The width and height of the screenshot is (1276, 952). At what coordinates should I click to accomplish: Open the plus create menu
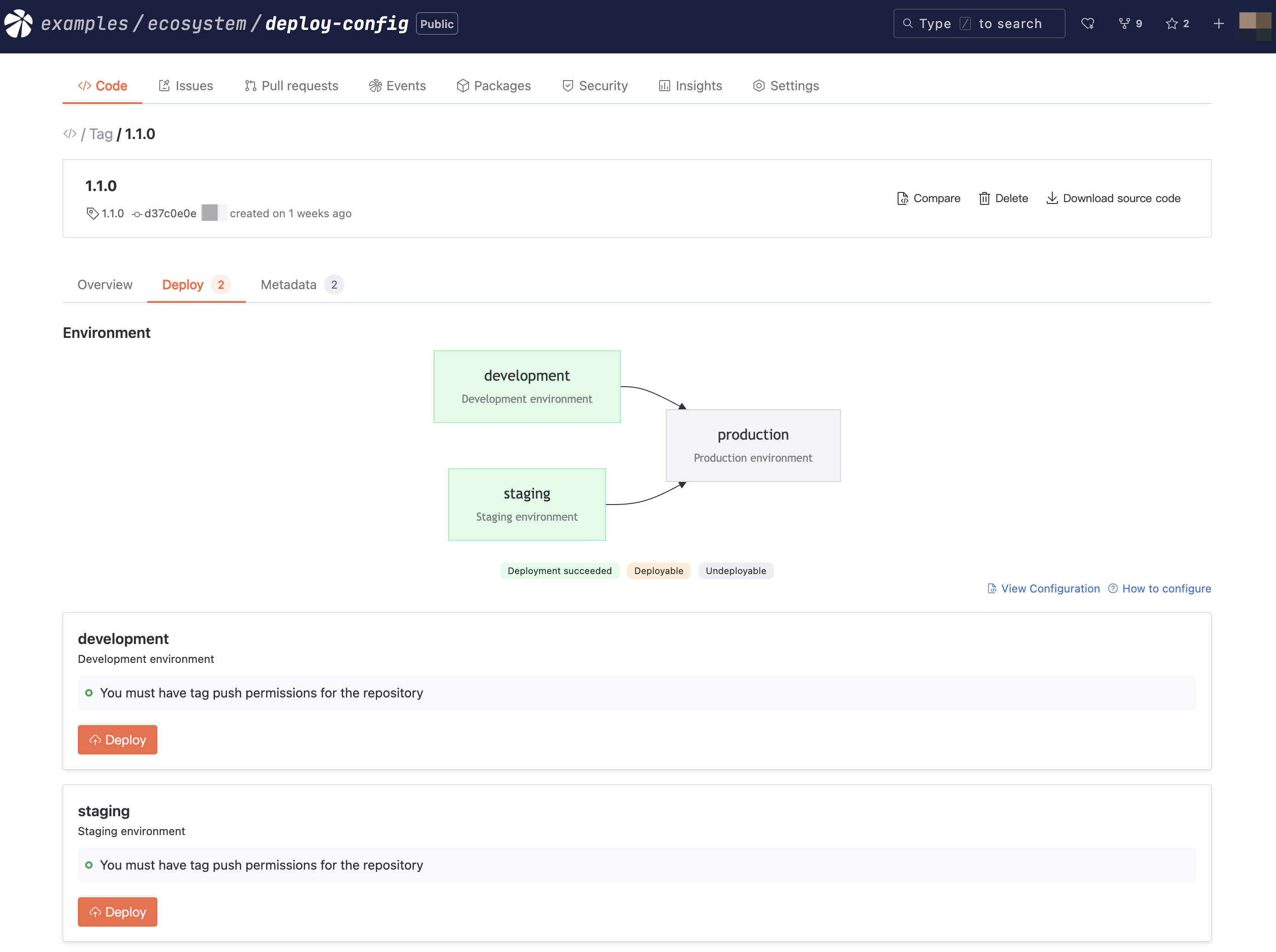click(x=1218, y=23)
